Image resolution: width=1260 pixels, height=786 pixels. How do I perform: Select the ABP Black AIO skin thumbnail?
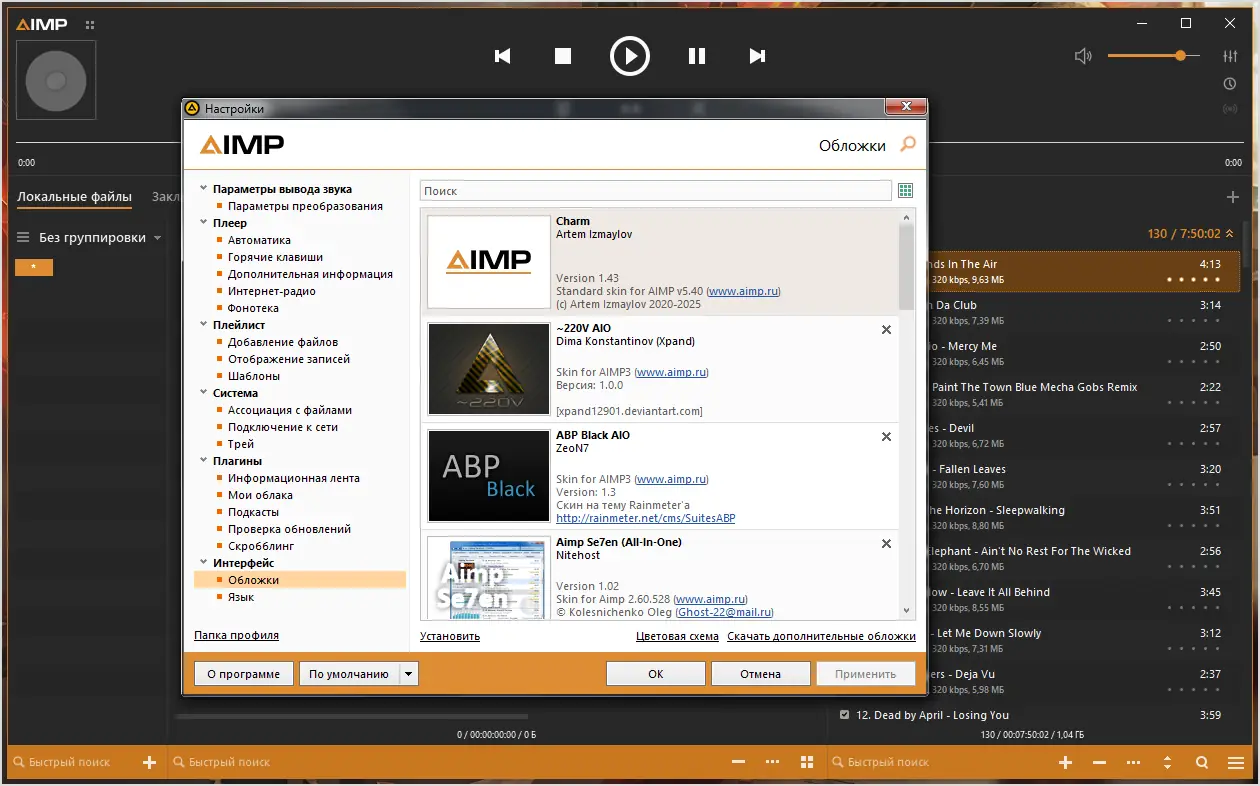[489, 476]
